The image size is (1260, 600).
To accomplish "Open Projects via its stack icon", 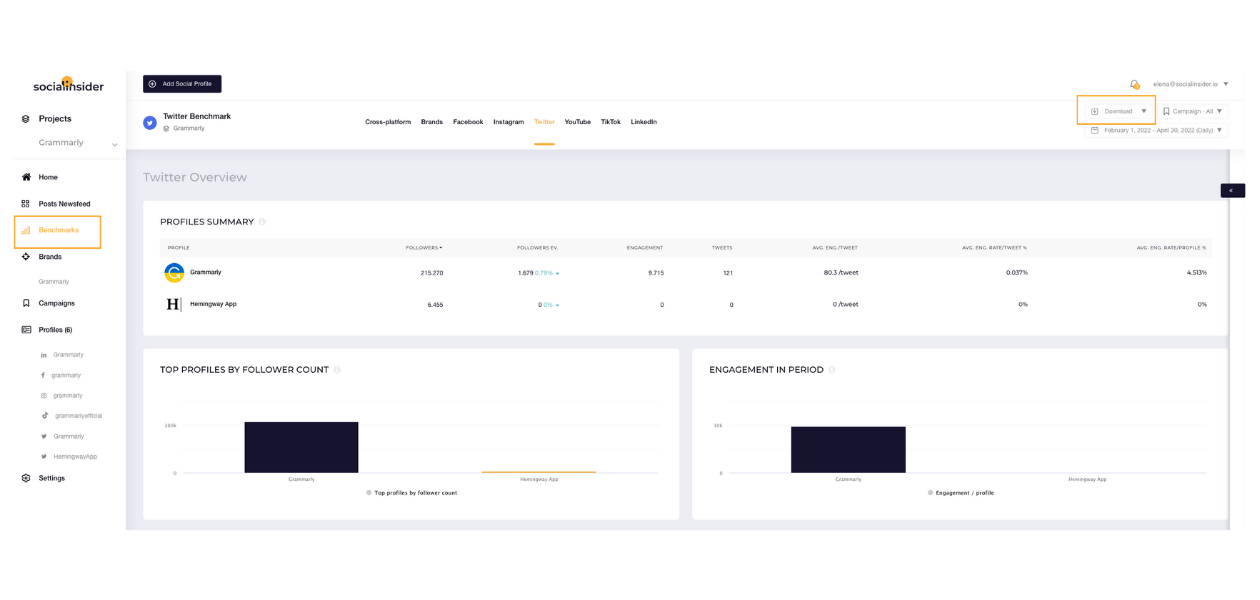I will tap(26, 119).
